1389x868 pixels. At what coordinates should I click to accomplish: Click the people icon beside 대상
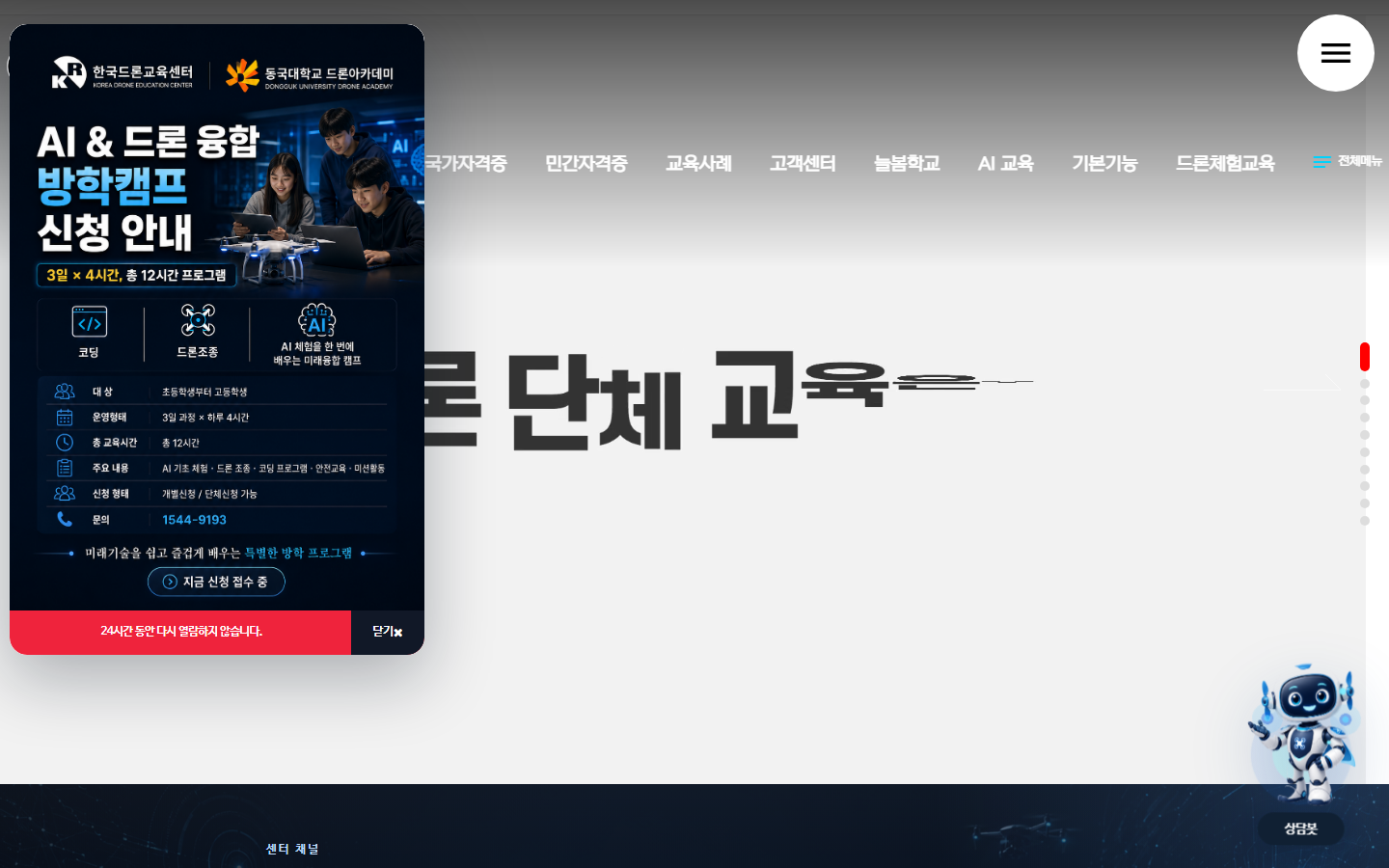tap(65, 391)
